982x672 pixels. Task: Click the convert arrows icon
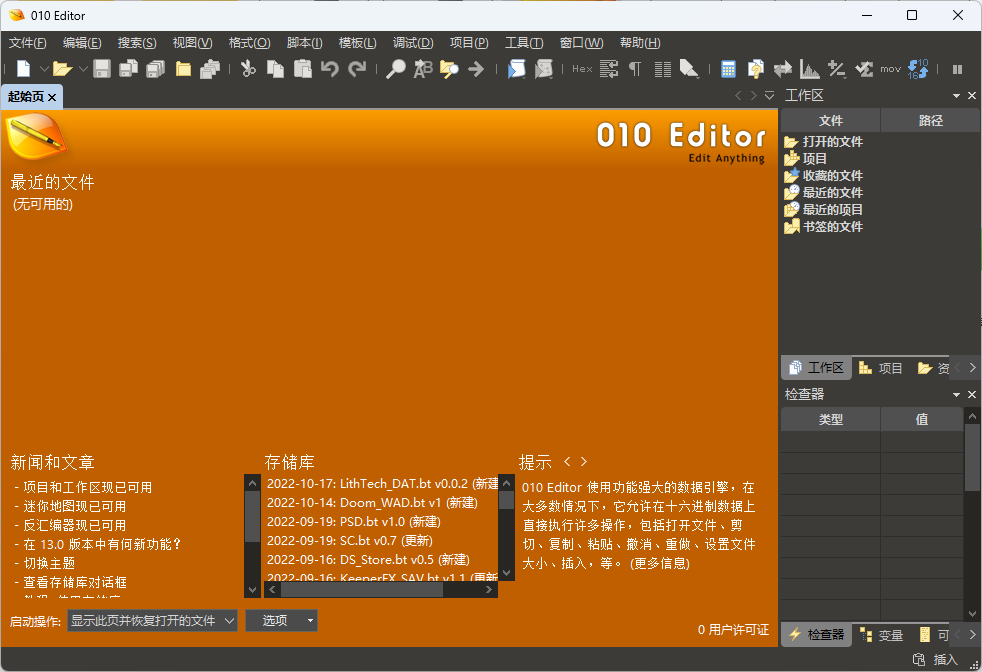click(x=783, y=69)
